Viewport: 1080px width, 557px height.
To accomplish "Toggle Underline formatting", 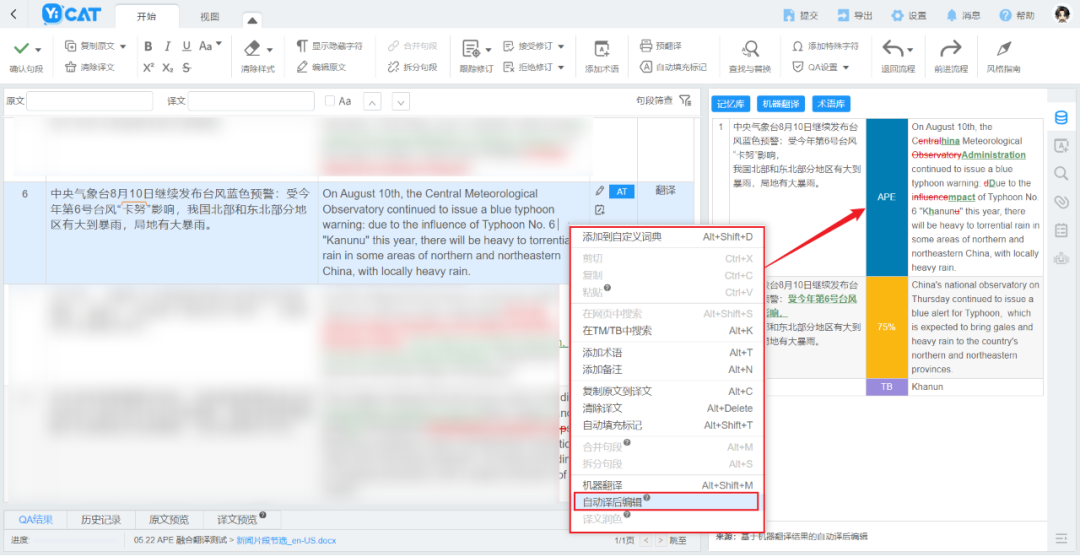I will click(187, 46).
